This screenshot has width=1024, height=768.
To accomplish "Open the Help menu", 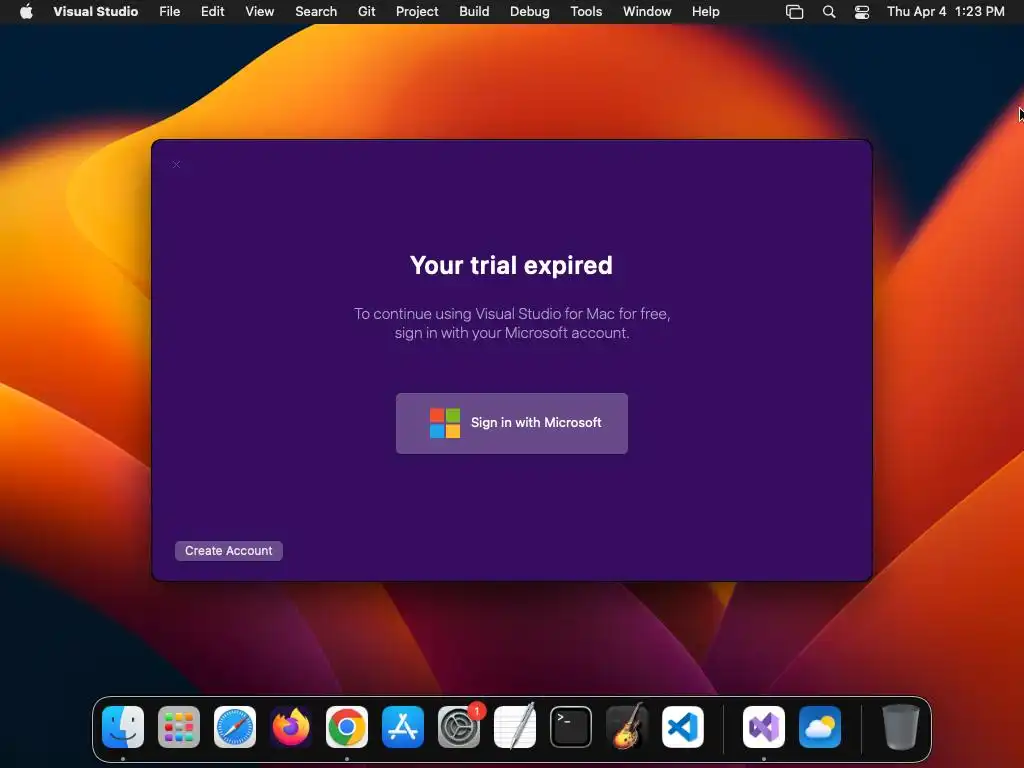I will pyautogui.click(x=706, y=12).
